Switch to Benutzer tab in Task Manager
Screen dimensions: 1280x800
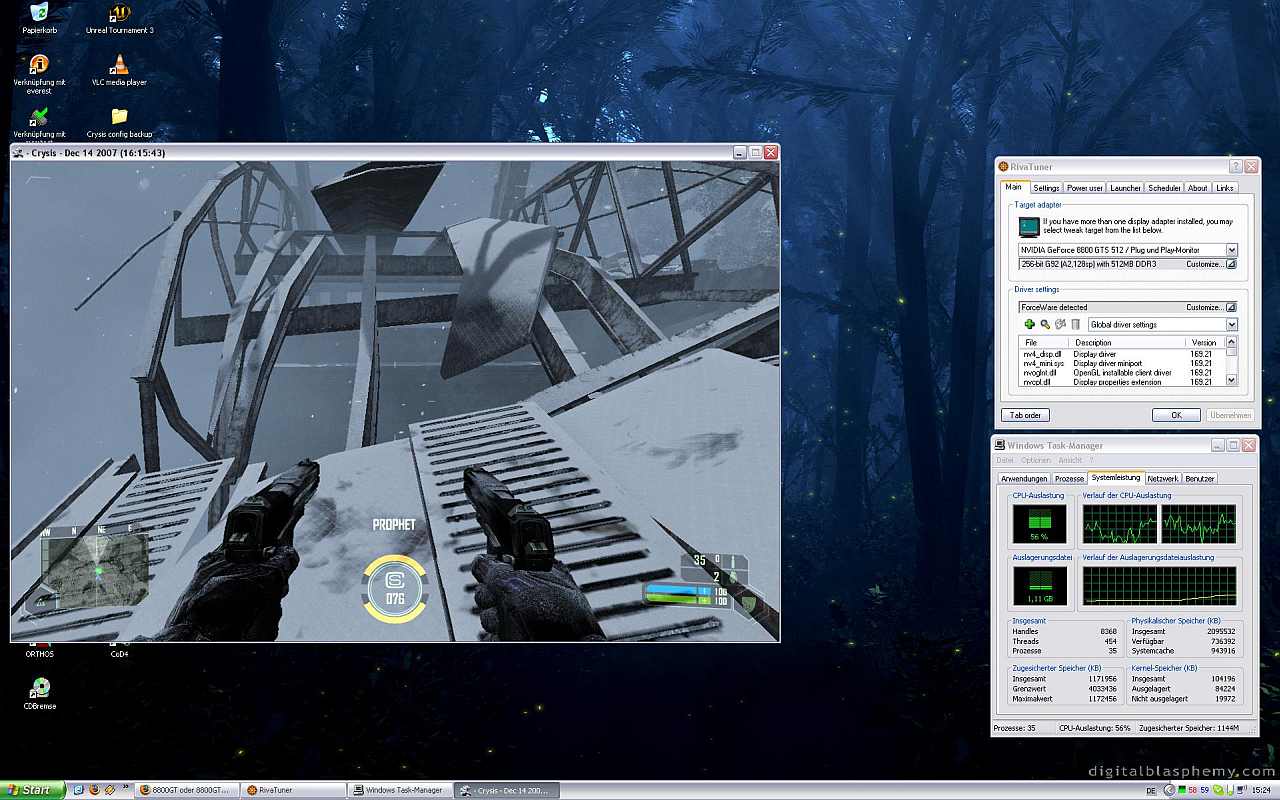[x=1200, y=478]
